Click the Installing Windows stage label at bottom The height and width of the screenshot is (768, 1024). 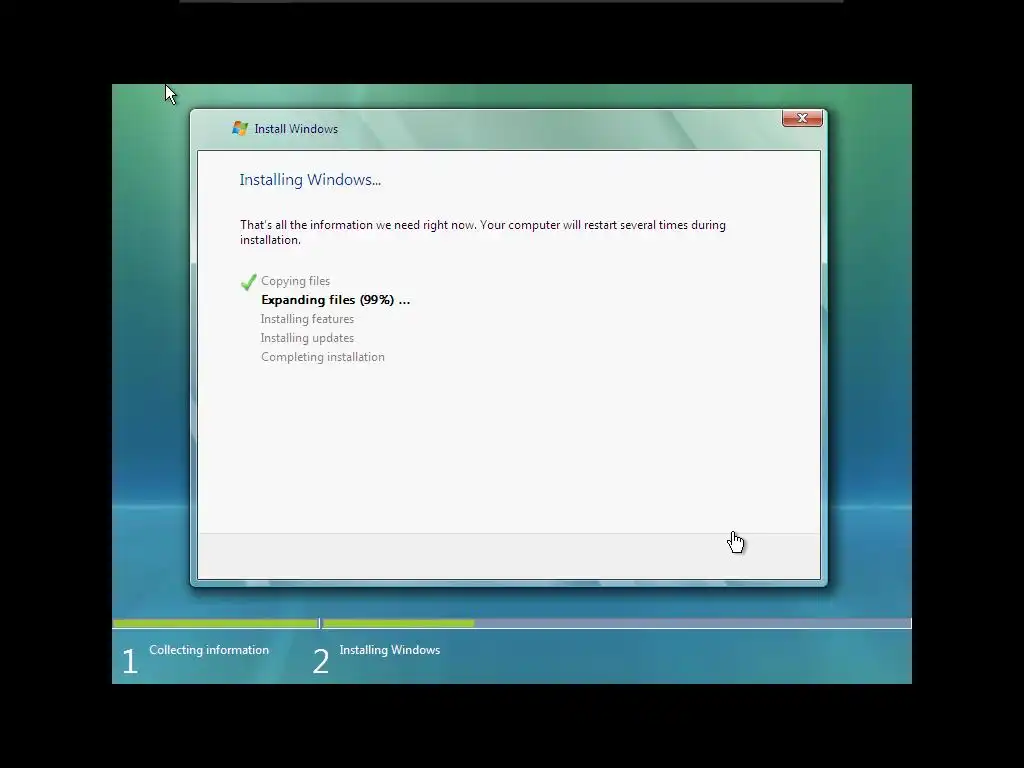pos(390,650)
